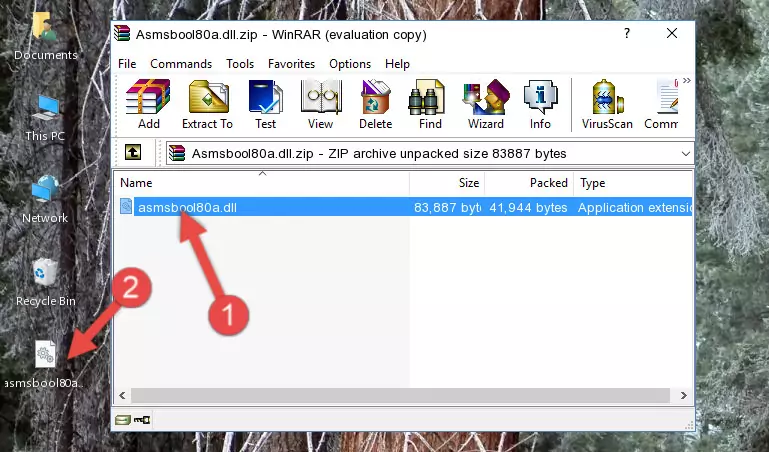The width and height of the screenshot is (769, 452).
Task: Click the Comment toolbar icon
Action: point(662,104)
